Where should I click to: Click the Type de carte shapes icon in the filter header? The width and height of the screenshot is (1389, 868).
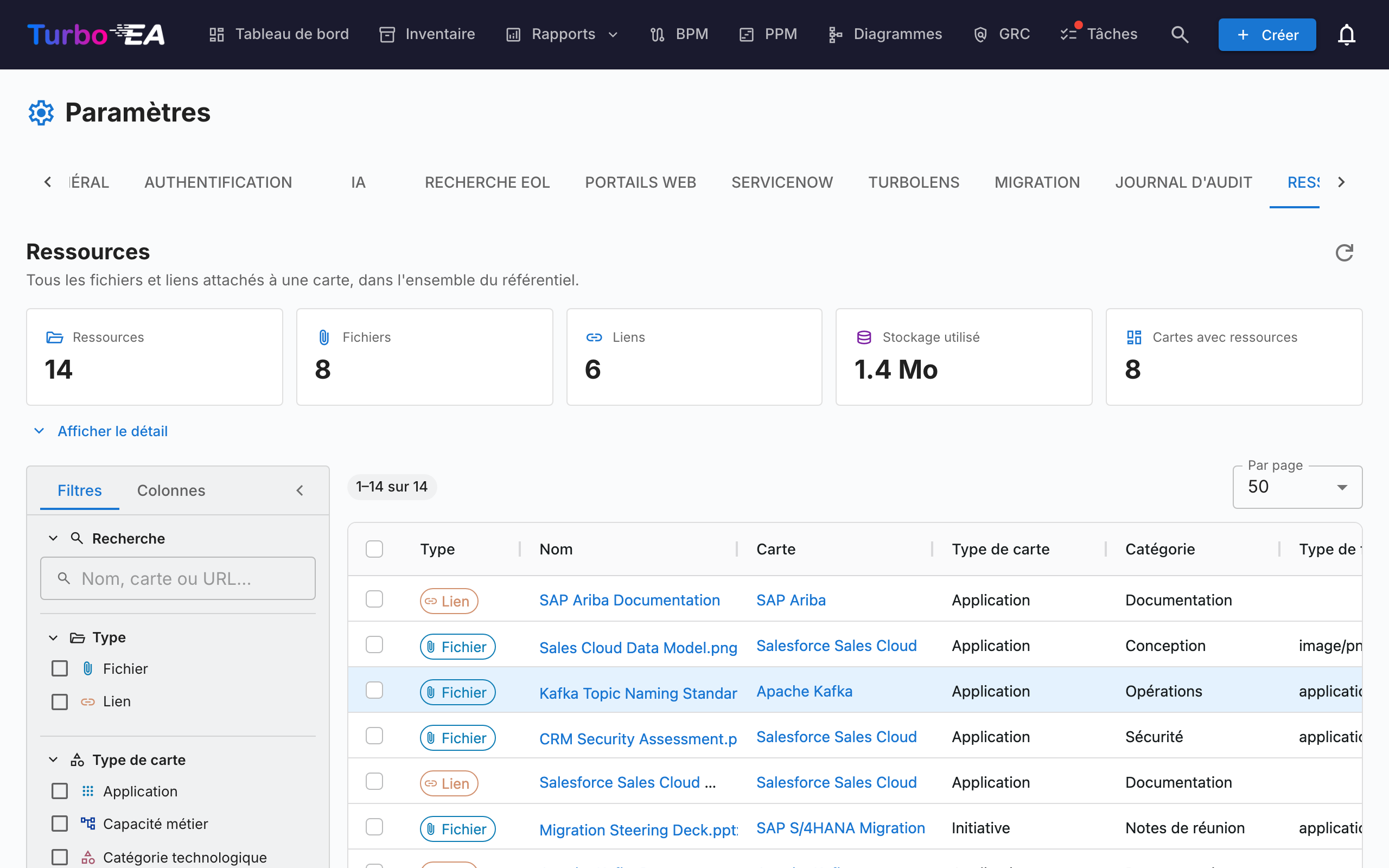78,760
